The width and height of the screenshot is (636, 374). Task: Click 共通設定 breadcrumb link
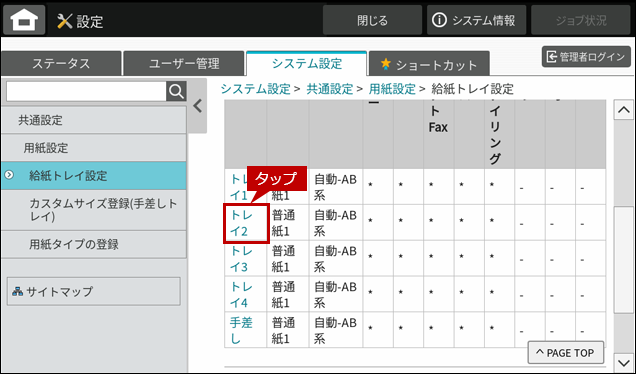(329, 89)
